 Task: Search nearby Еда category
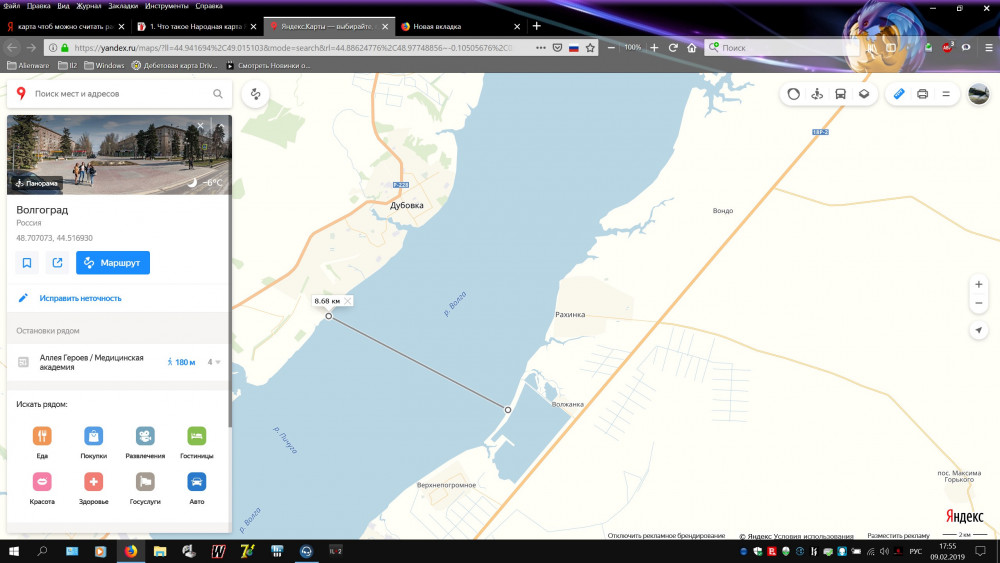coord(42,442)
